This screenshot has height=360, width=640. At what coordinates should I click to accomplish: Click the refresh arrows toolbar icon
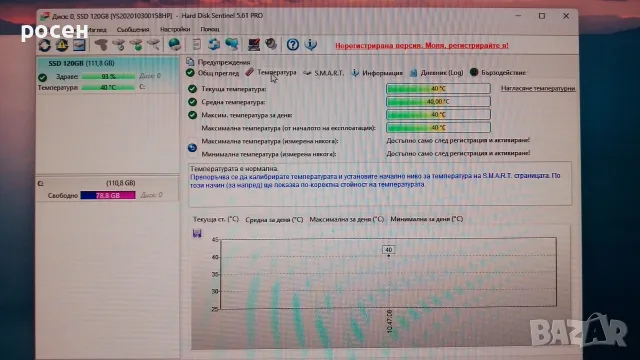pos(44,45)
